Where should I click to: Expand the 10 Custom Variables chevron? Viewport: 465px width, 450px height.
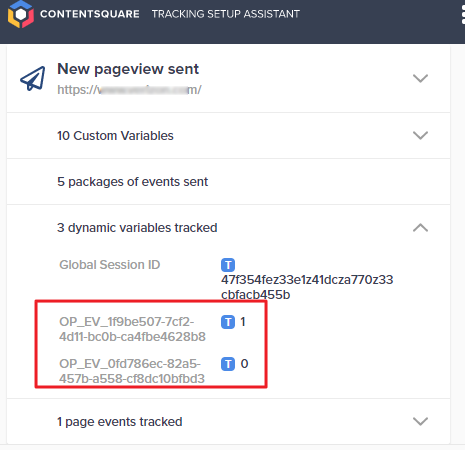point(420,135)
